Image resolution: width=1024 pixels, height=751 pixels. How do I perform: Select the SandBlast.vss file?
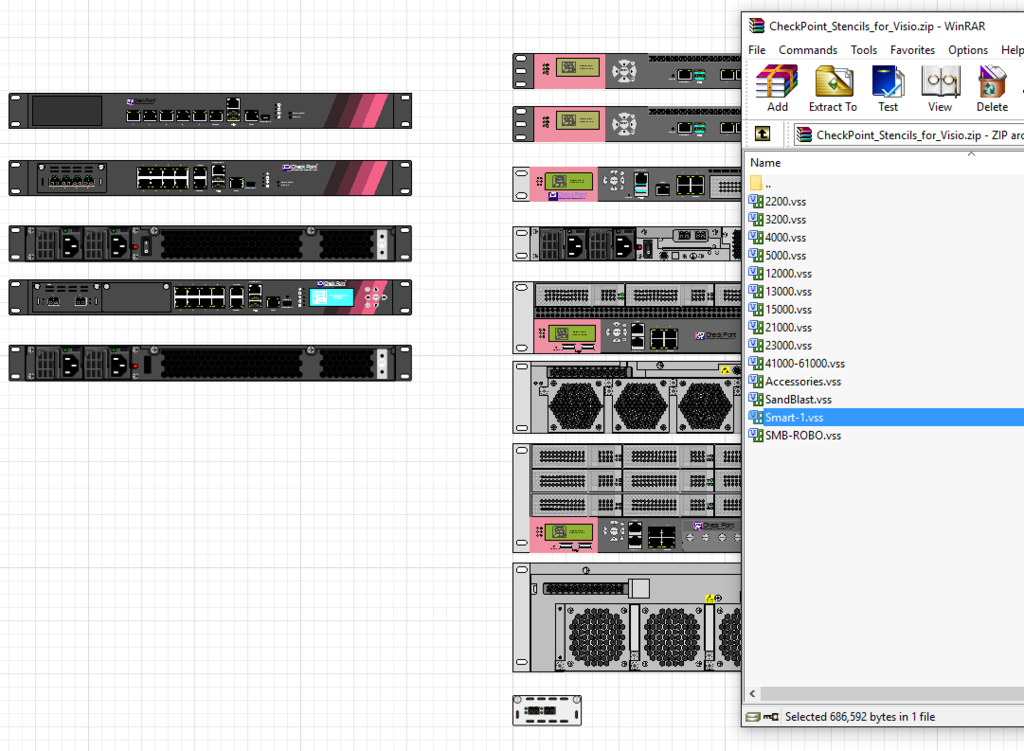pyautogui.click(x=797, y=400)
